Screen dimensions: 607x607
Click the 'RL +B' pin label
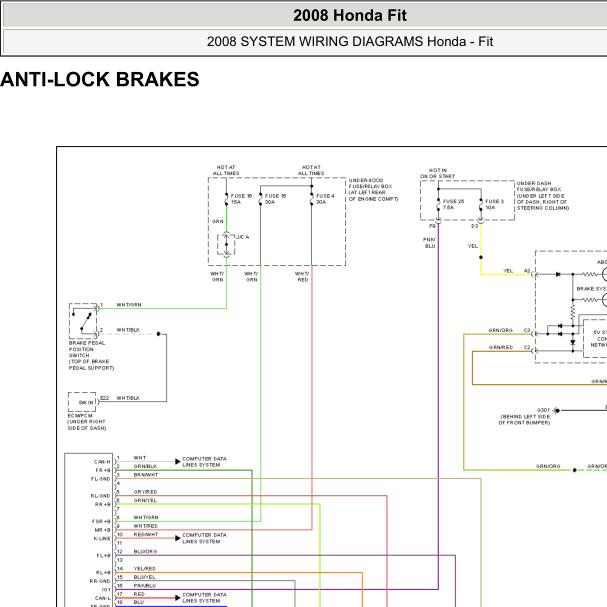tap(103, 573)
